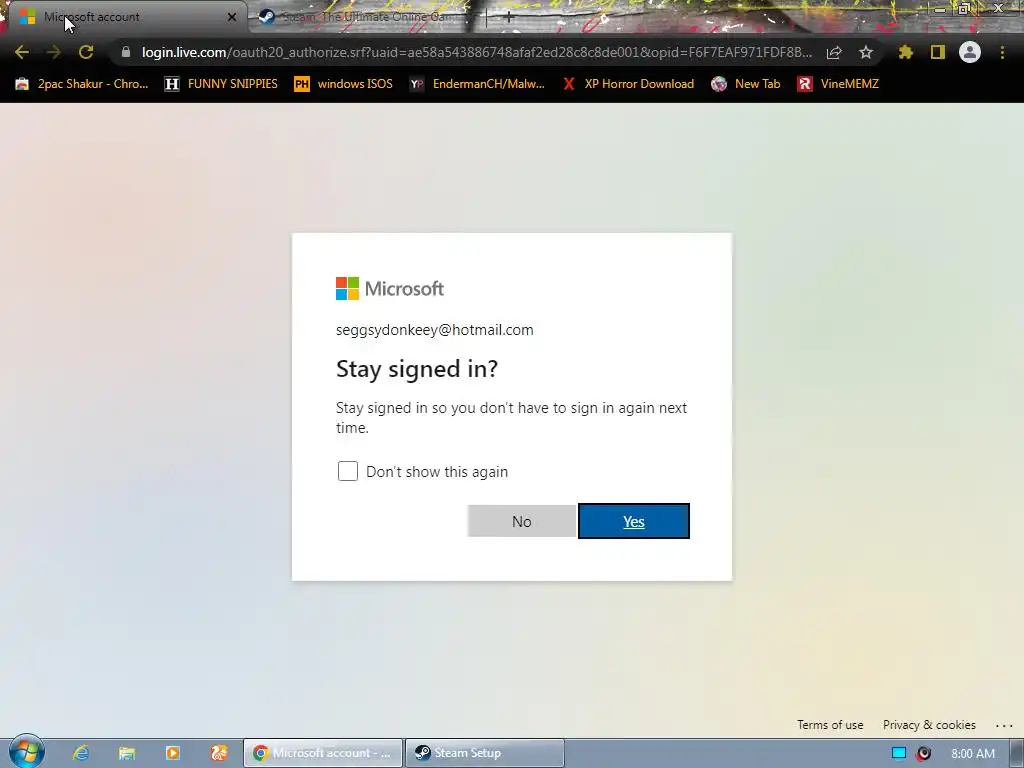Check Don't show this again
Screen dimensions: 1024x768
pos(348,471)
